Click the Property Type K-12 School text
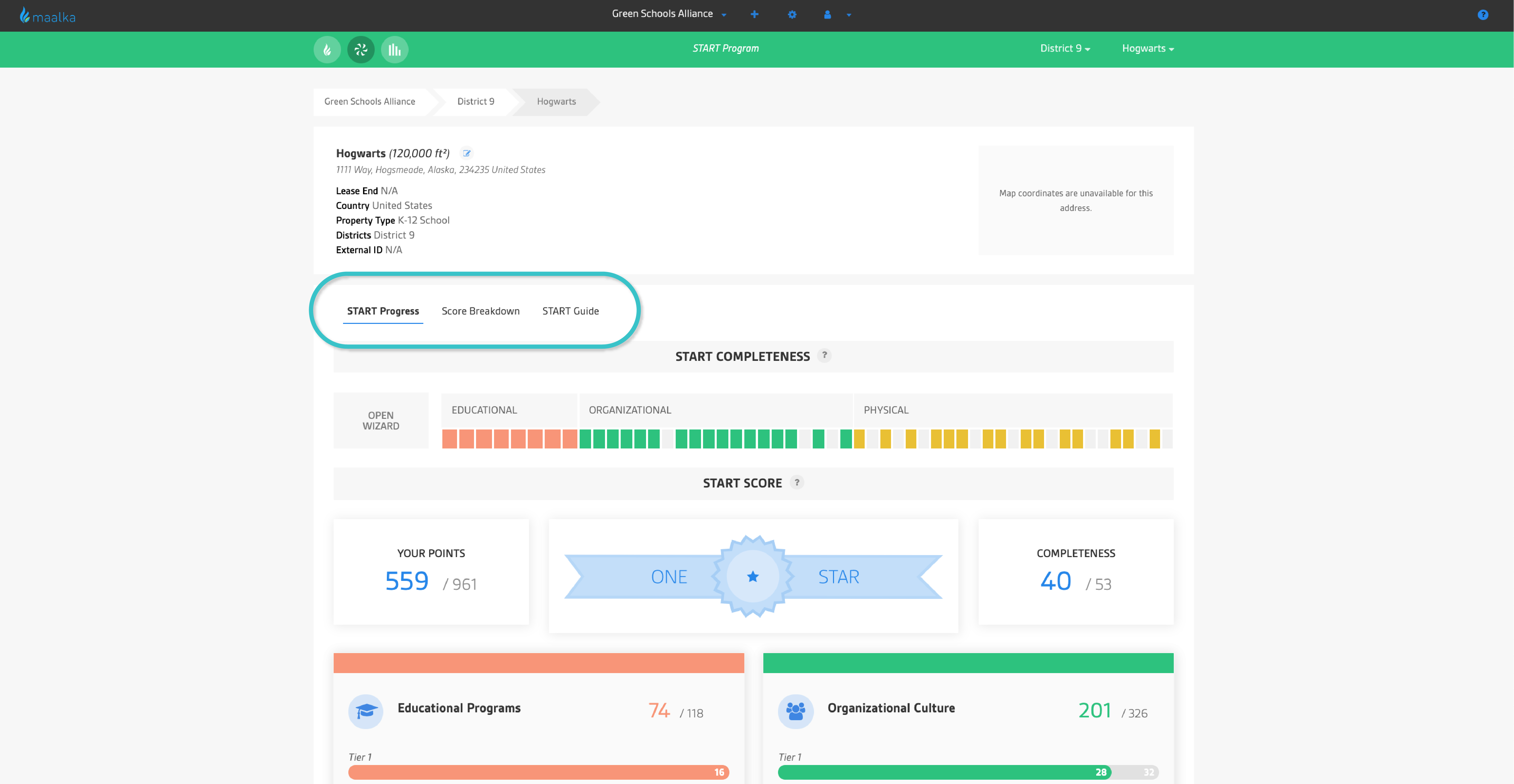1514x784 pixels. [393, 220]
